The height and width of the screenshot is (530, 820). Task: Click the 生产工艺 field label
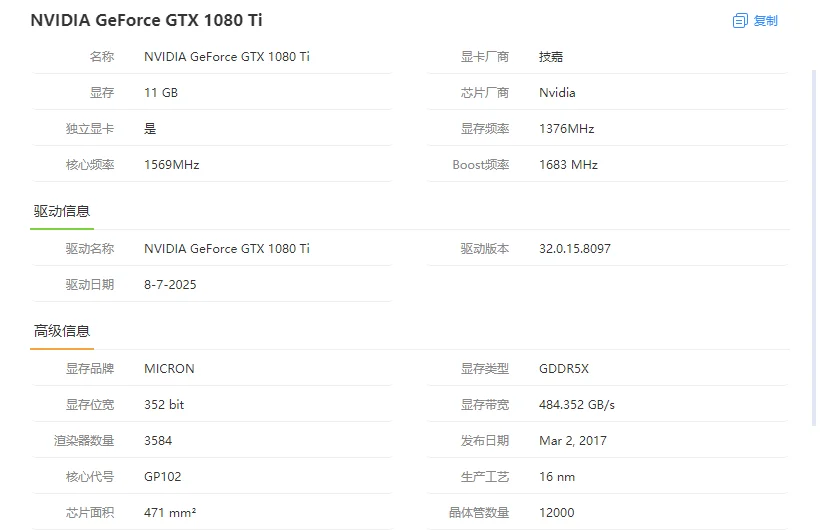pos(484,477)
